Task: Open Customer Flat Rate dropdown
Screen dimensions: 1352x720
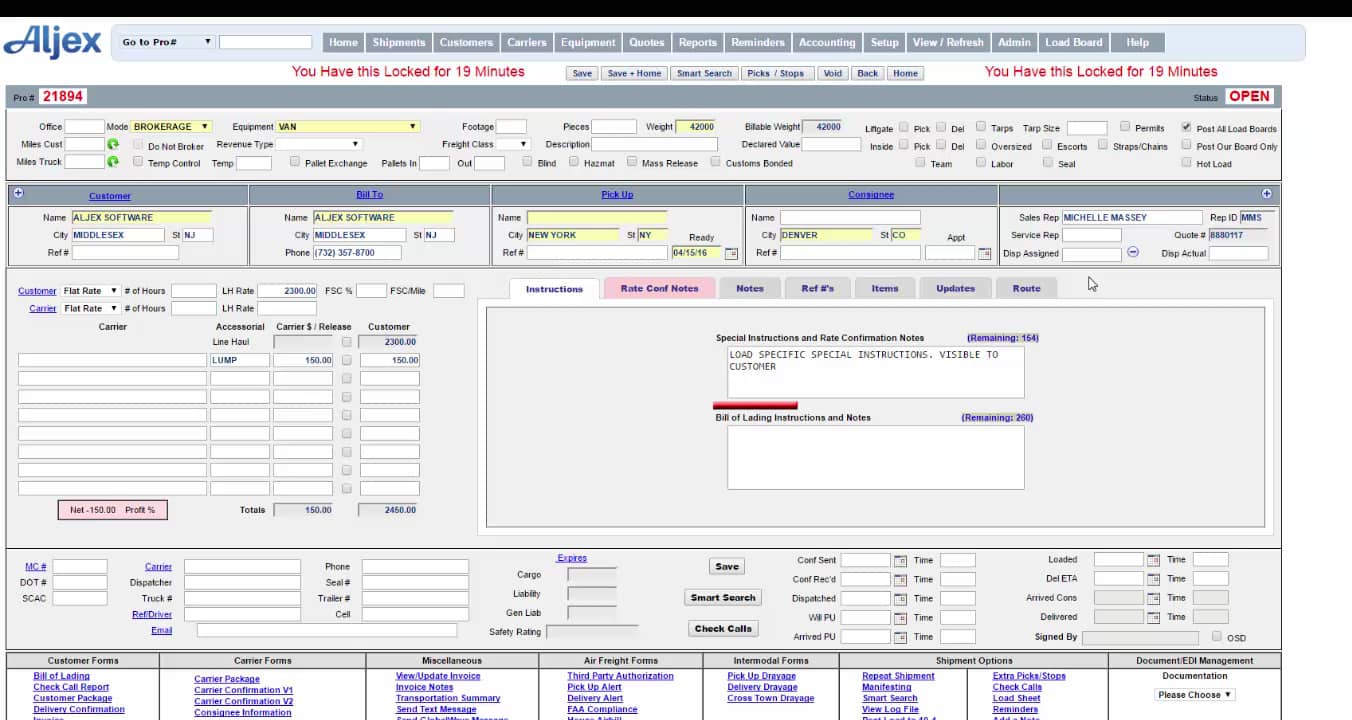Action: click(x=90, y=291)
